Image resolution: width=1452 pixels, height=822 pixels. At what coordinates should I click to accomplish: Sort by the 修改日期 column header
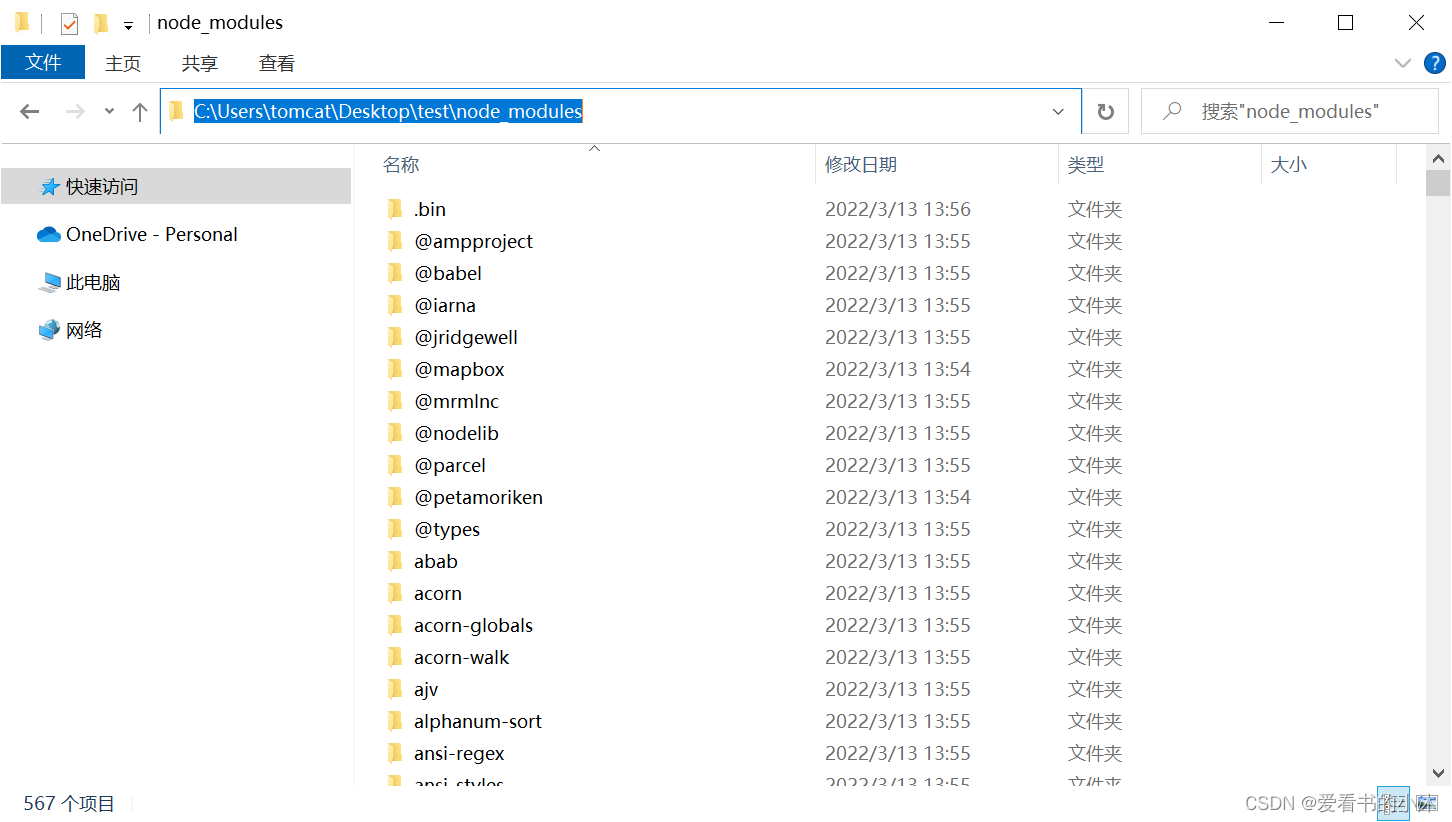pos(861,165)
